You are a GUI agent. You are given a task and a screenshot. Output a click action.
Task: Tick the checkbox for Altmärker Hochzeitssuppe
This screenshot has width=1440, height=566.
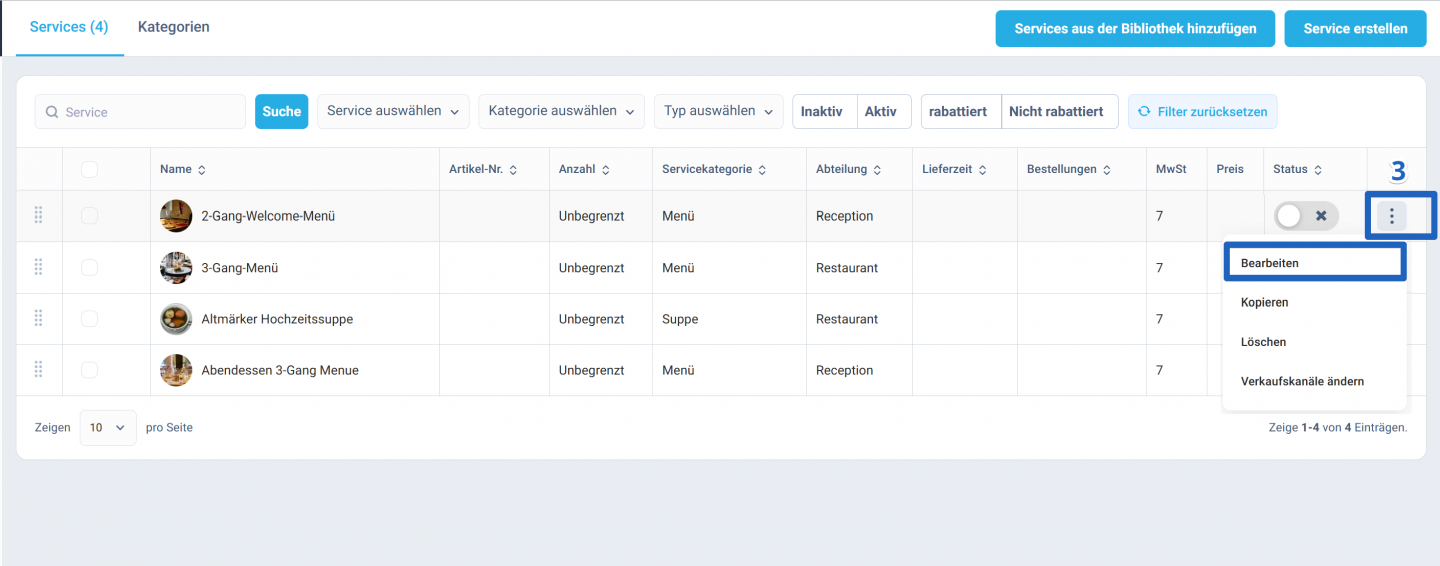tap(90, 319)
